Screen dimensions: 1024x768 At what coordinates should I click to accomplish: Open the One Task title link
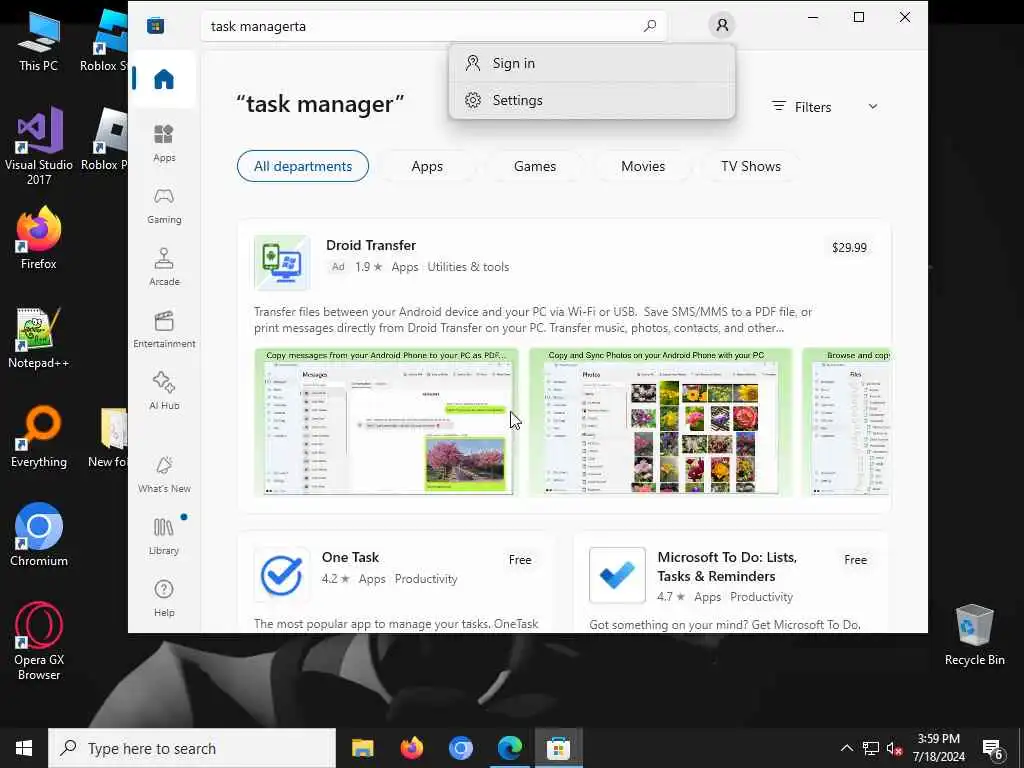coord(350,557)
